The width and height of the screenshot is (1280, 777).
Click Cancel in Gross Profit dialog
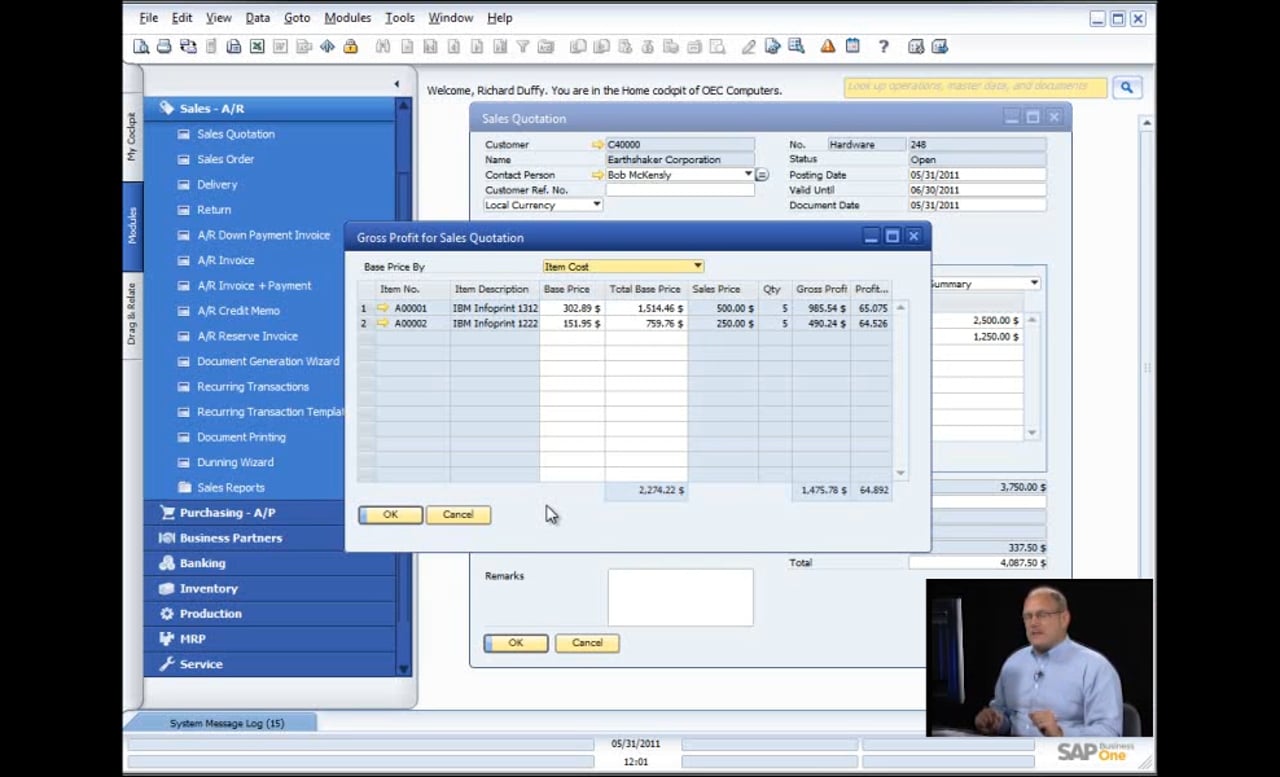(458, 515)
